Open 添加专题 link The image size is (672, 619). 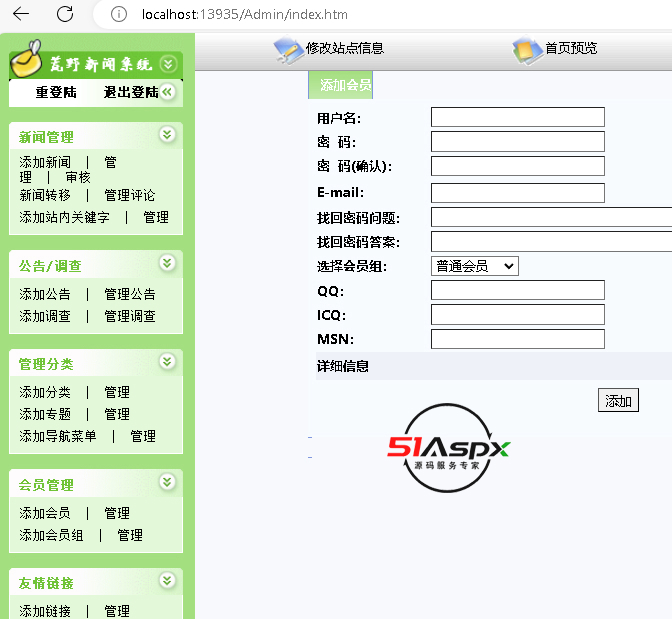click(45, 414)
